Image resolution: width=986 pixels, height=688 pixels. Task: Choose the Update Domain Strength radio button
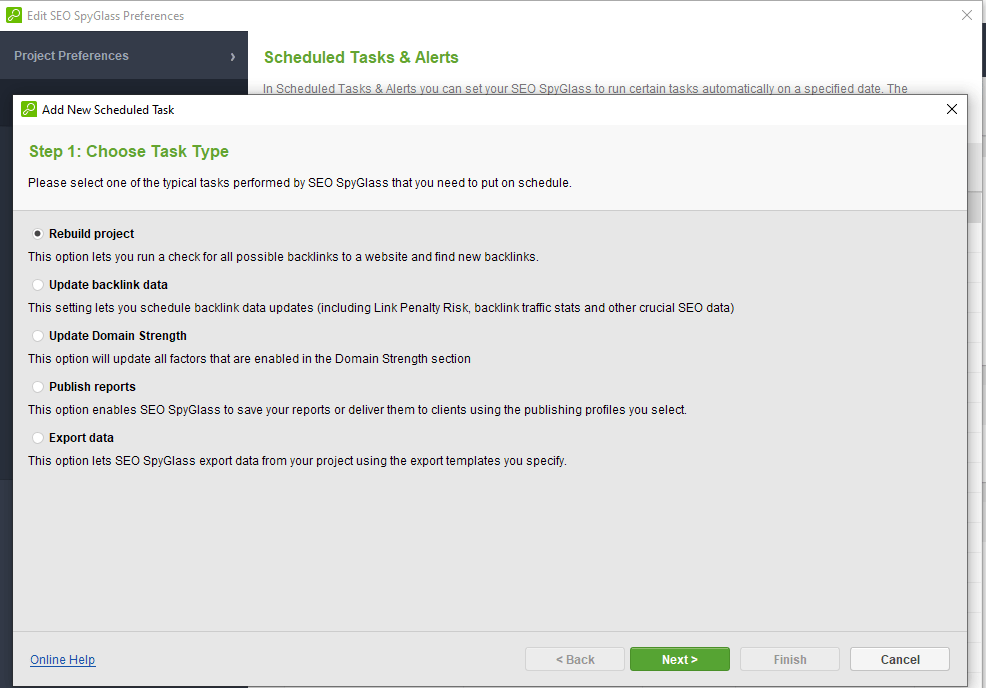38,336
